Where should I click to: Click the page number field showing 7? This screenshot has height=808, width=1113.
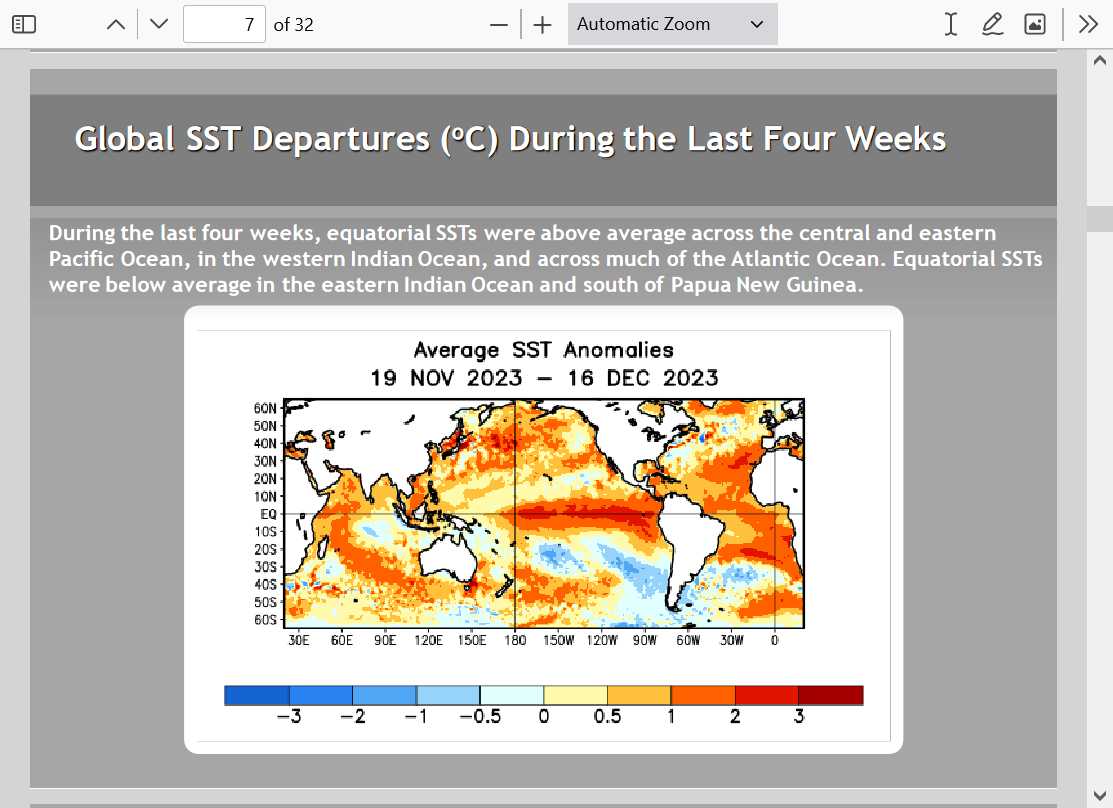(224, 24)
